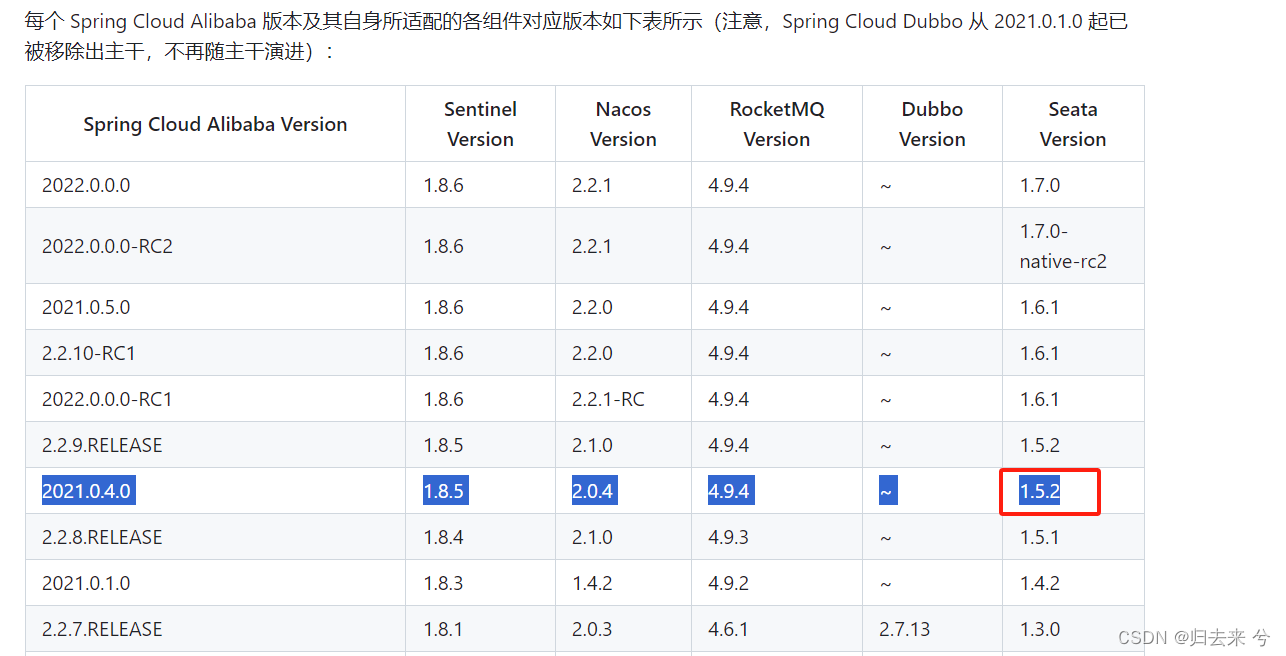Click Nacos 2.1.0 in 2.2.8.RELEASE row
1286x656 pixels.
click(592, 537)
